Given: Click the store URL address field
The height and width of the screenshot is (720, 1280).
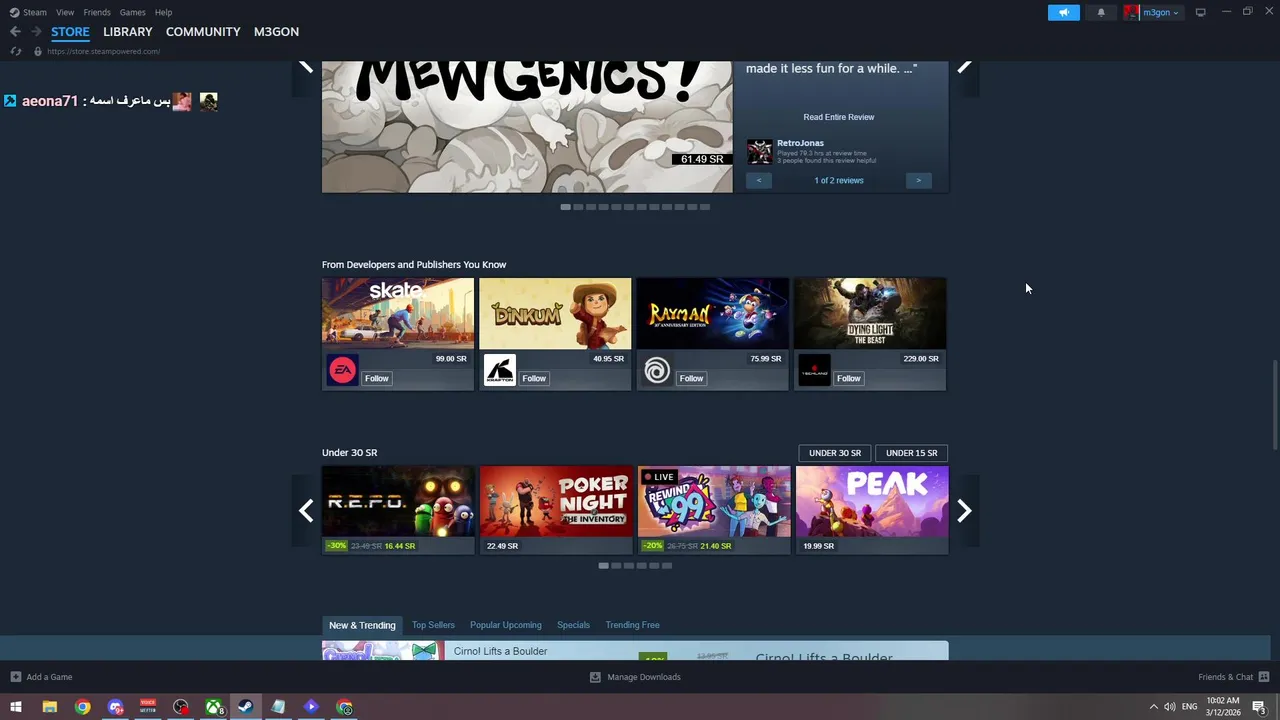Looking at the screenshot, I should [x=103, y=51].
